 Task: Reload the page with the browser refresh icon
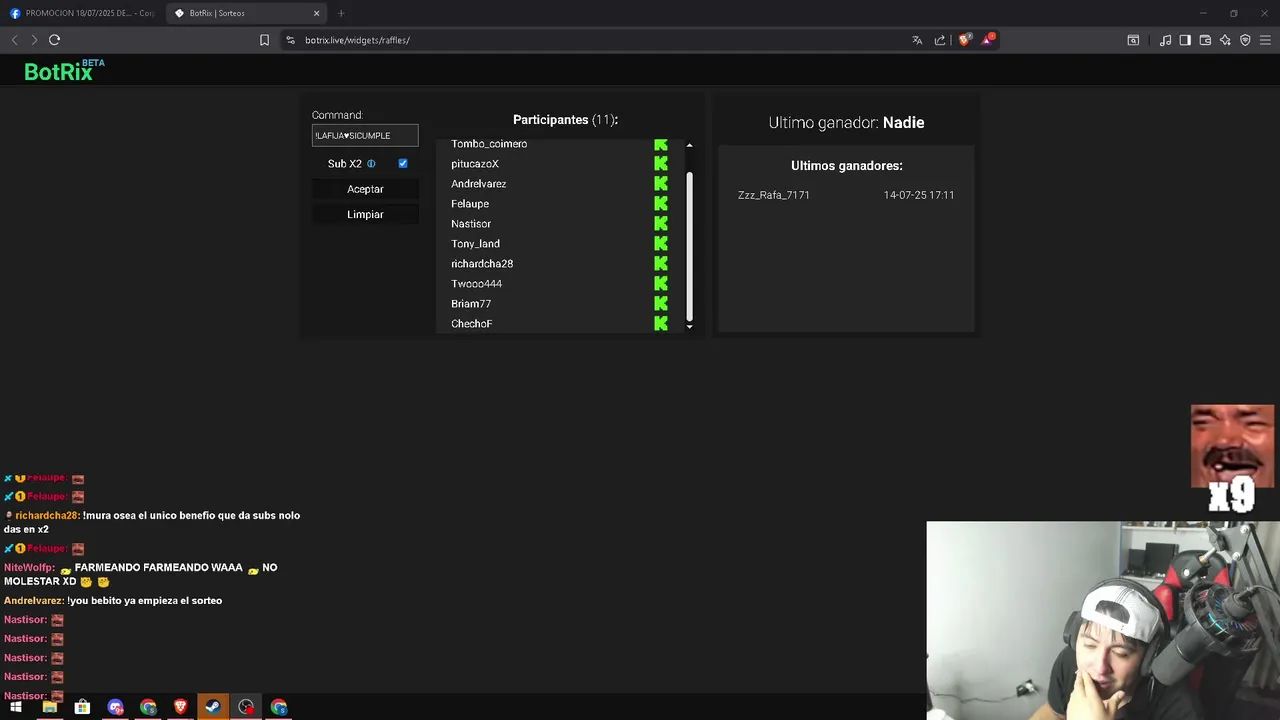pos(54,40)
